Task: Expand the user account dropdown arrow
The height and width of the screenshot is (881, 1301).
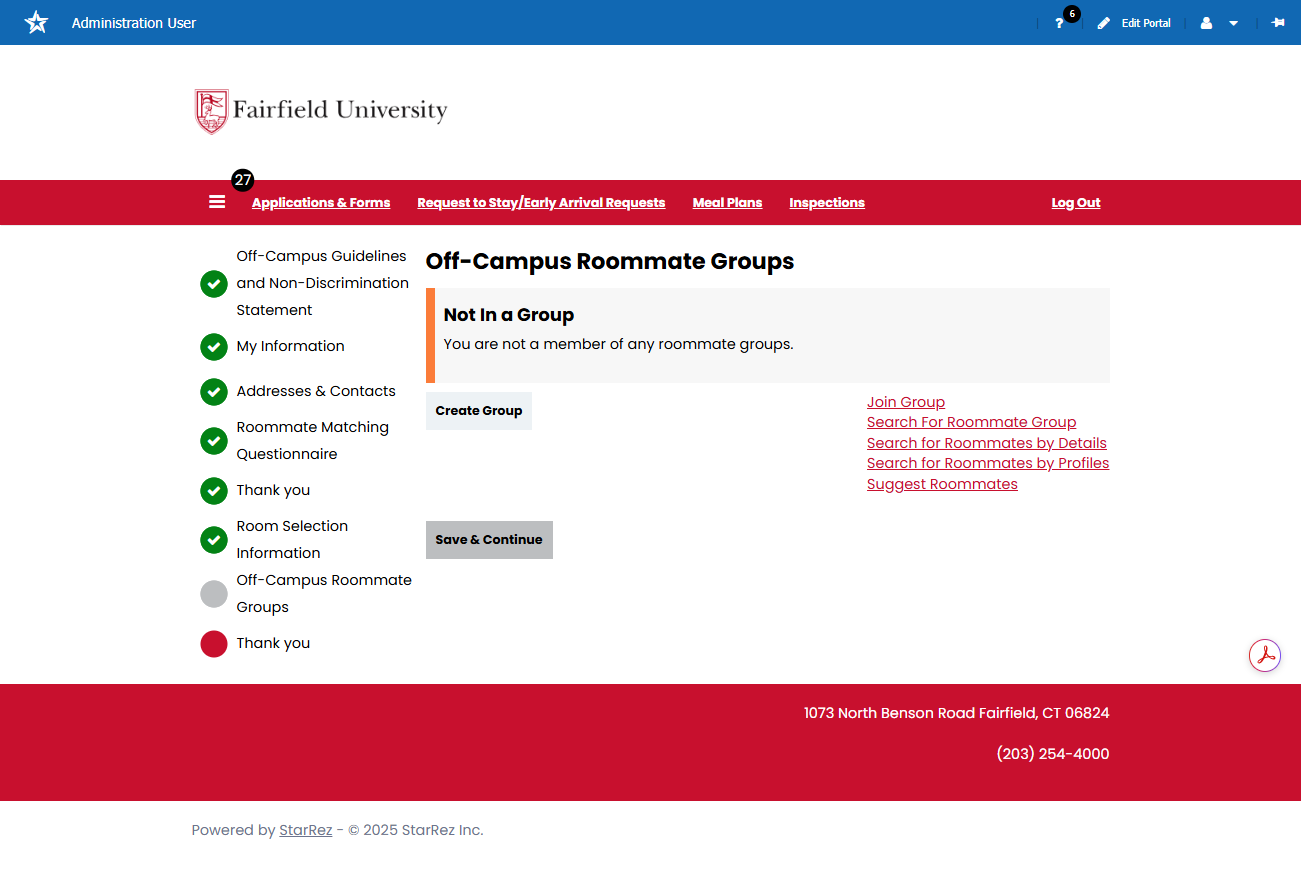Action: [x=1233, y=23]
